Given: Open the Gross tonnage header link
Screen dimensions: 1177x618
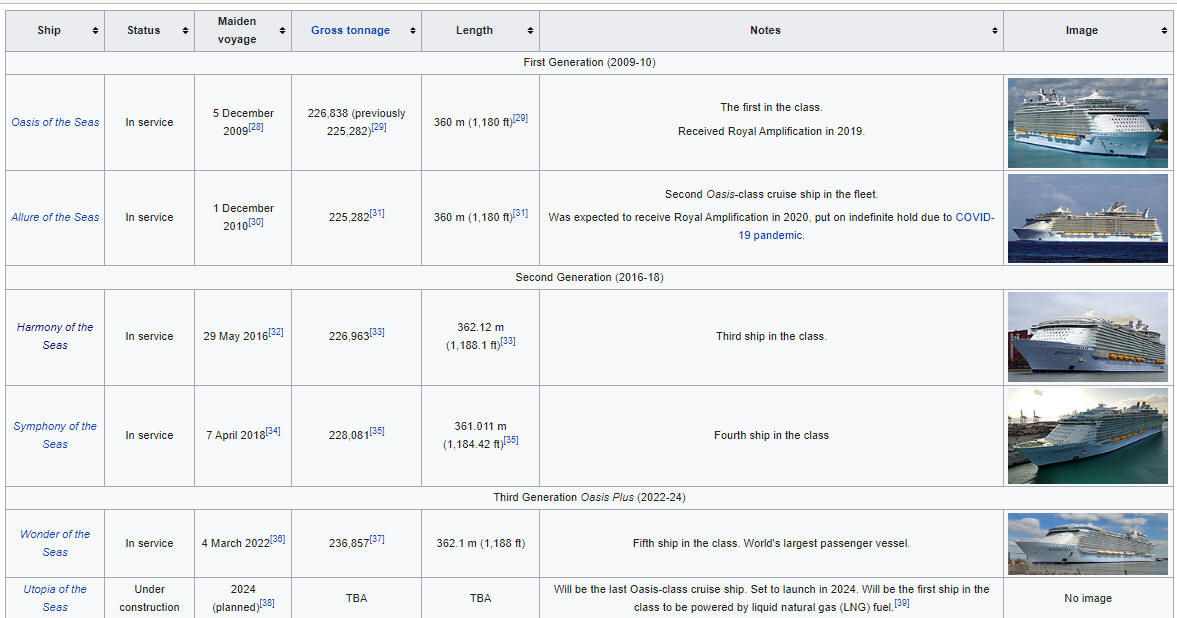Looking at the screenshot, I should coord(351,31).
